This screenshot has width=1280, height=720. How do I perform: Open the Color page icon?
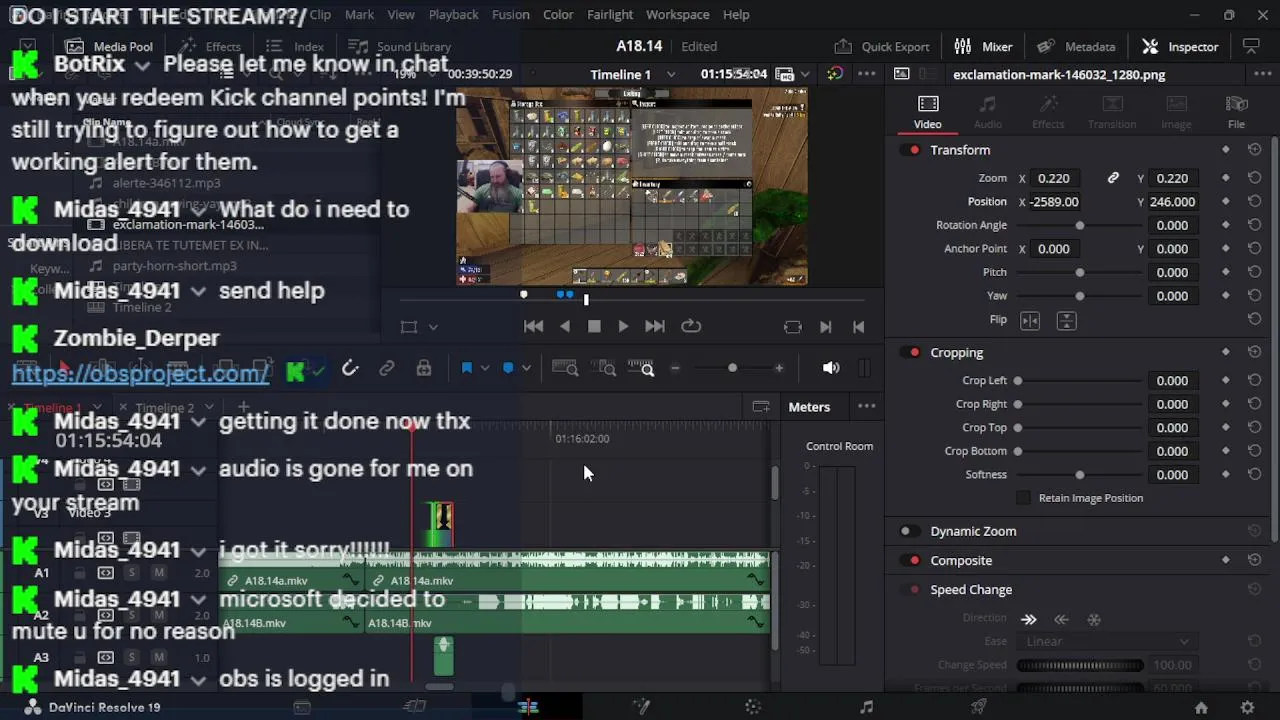click(753, 707)
